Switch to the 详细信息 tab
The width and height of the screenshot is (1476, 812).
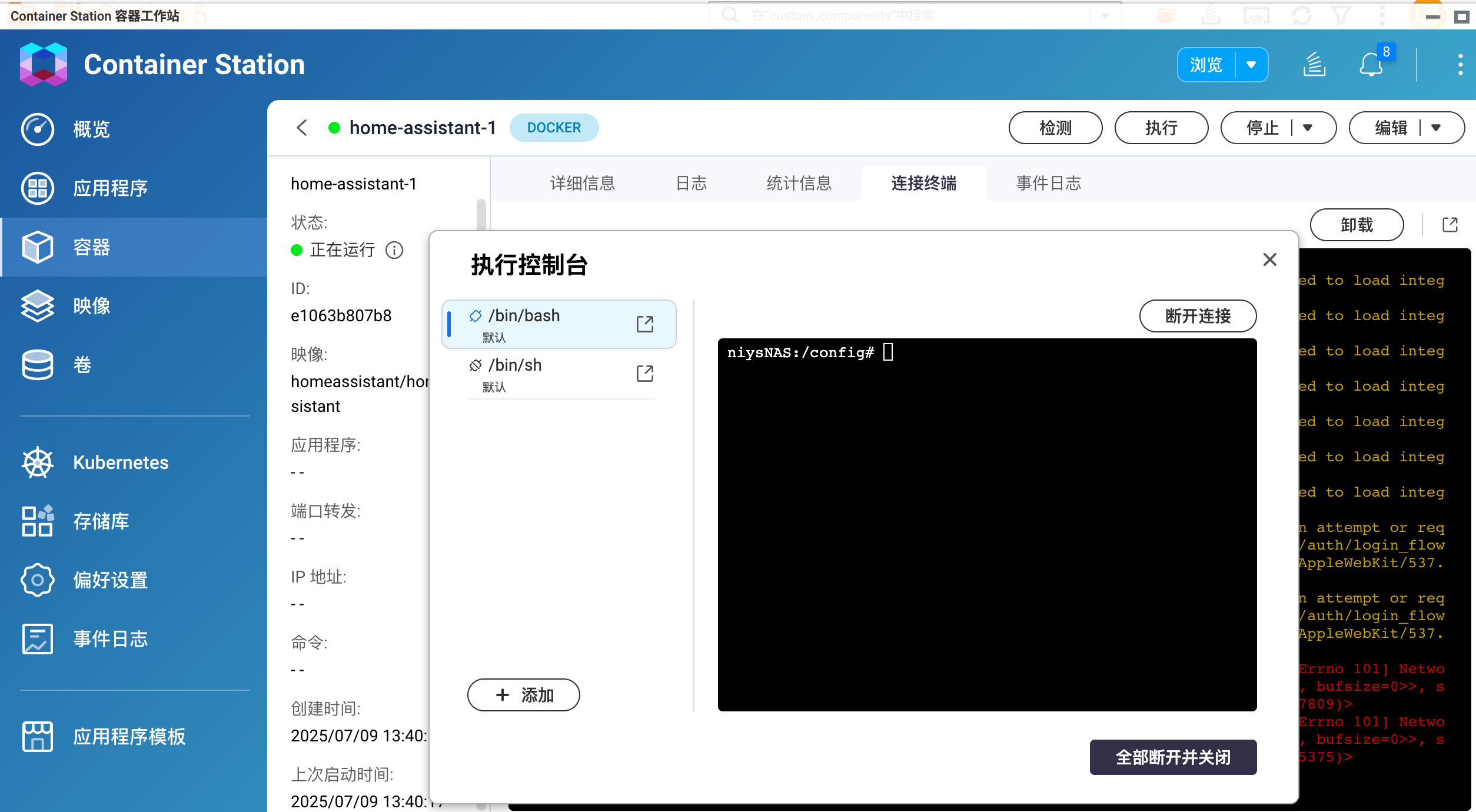click(x=583, y=183)
